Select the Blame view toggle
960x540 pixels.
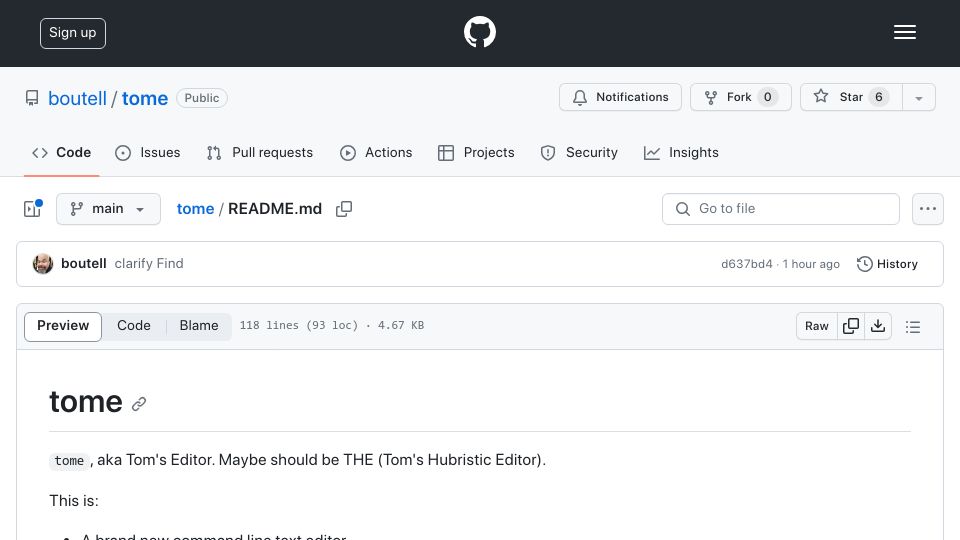coord(199,326)
